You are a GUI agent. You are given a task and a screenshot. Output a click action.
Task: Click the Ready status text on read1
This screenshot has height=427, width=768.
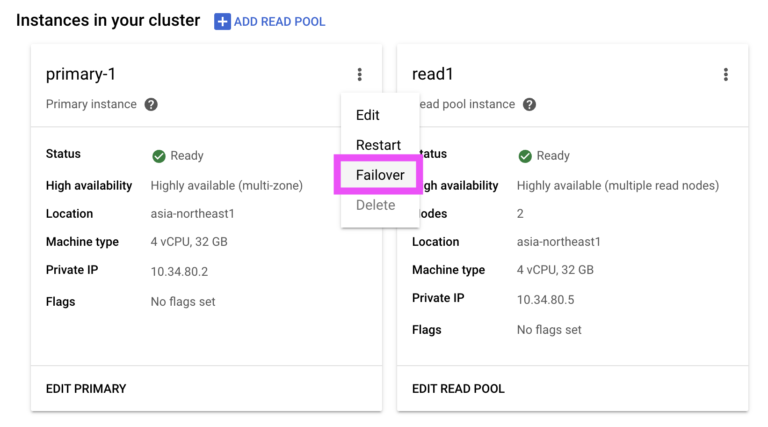[553, 156]
